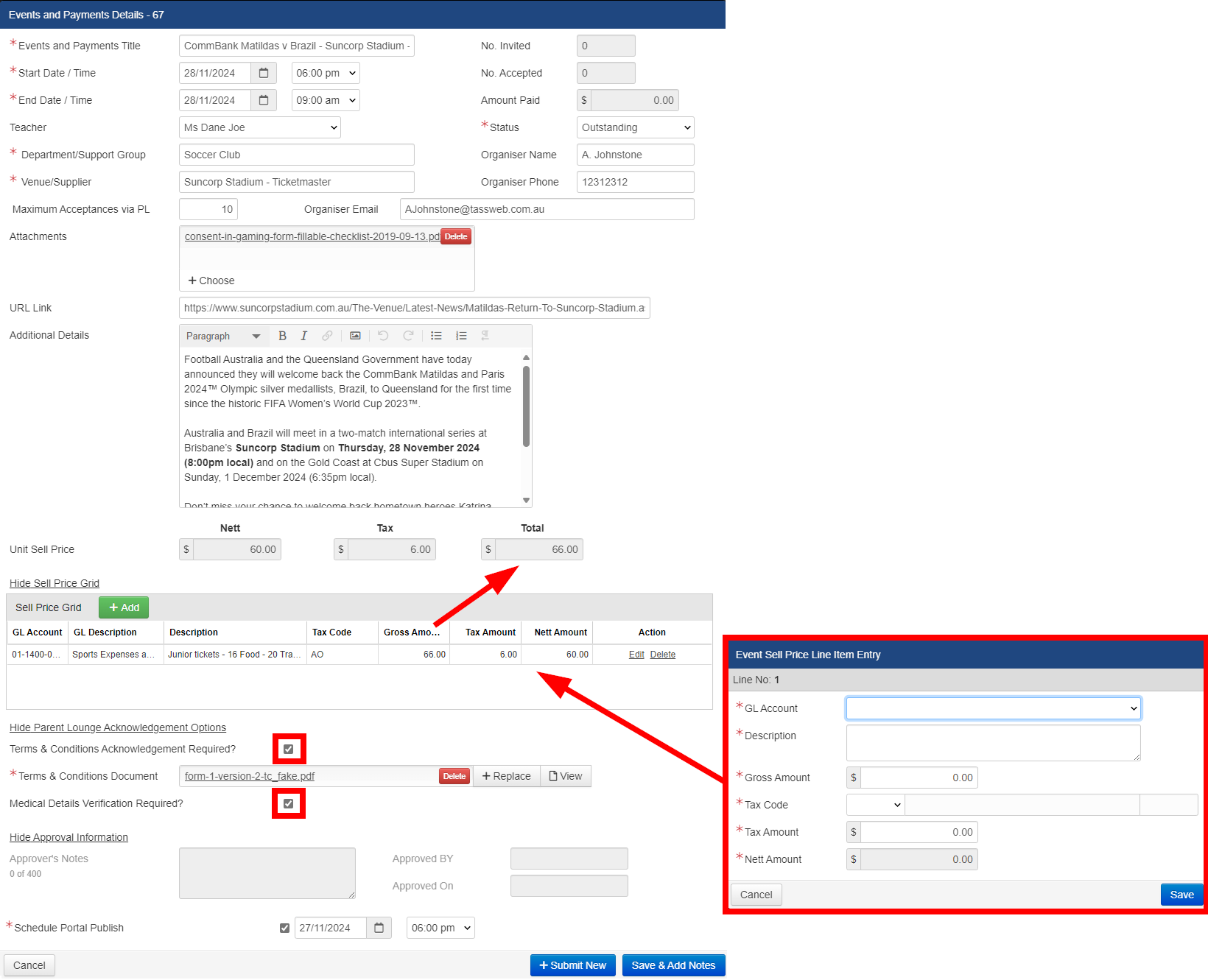Choose a new attachment file
Screen dimensions: 1208x980
(211, 281)
